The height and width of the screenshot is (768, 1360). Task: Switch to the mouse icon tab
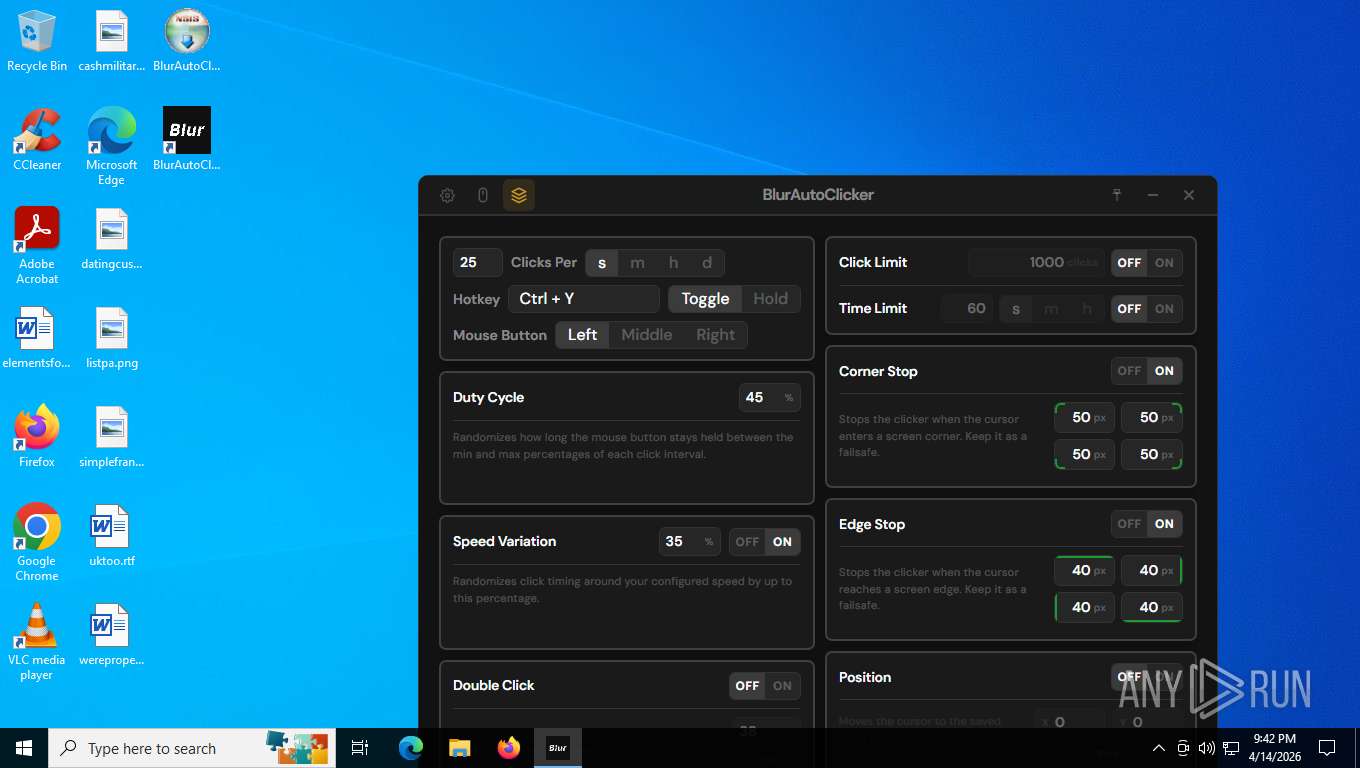pos(483,195)
